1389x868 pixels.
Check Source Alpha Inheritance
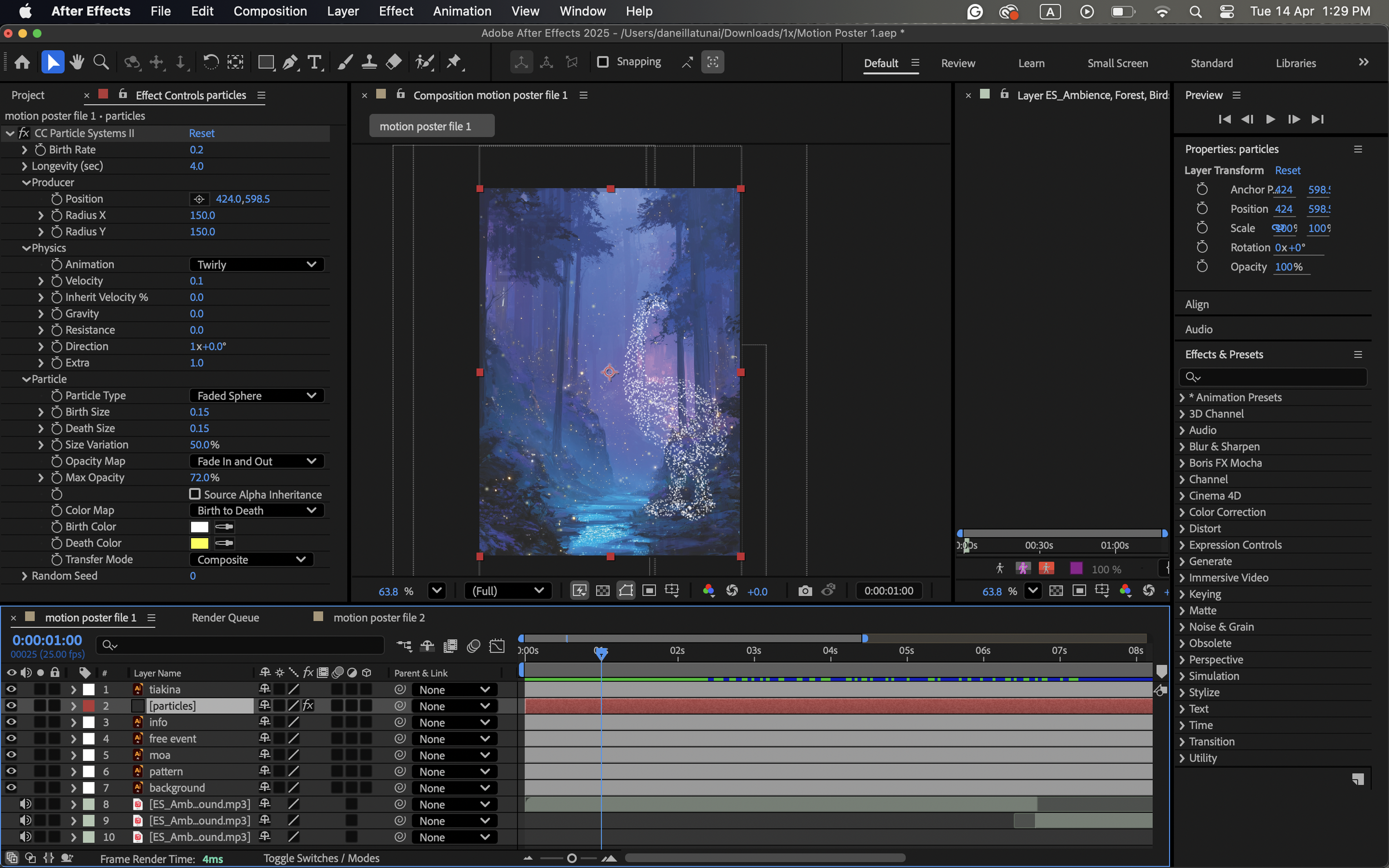195,494
